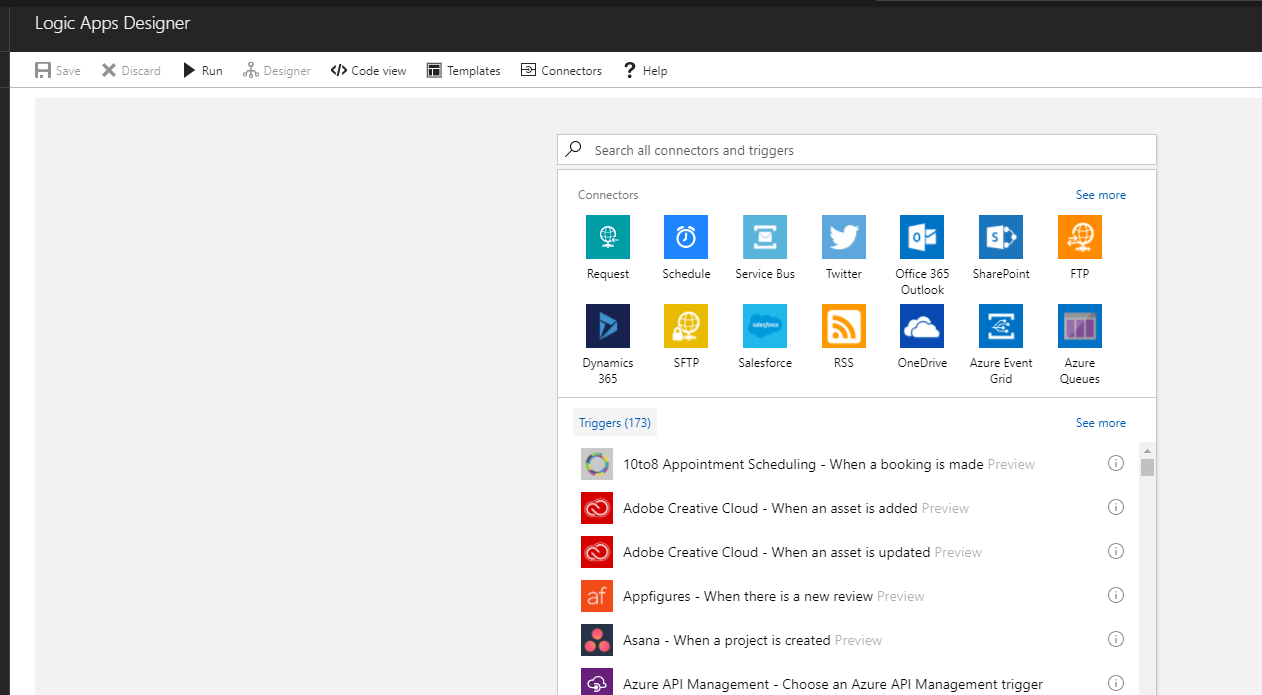Pick the SharePoint connector icon
This screenshot has height=695, width=1262.
(x=1001, y=237)
